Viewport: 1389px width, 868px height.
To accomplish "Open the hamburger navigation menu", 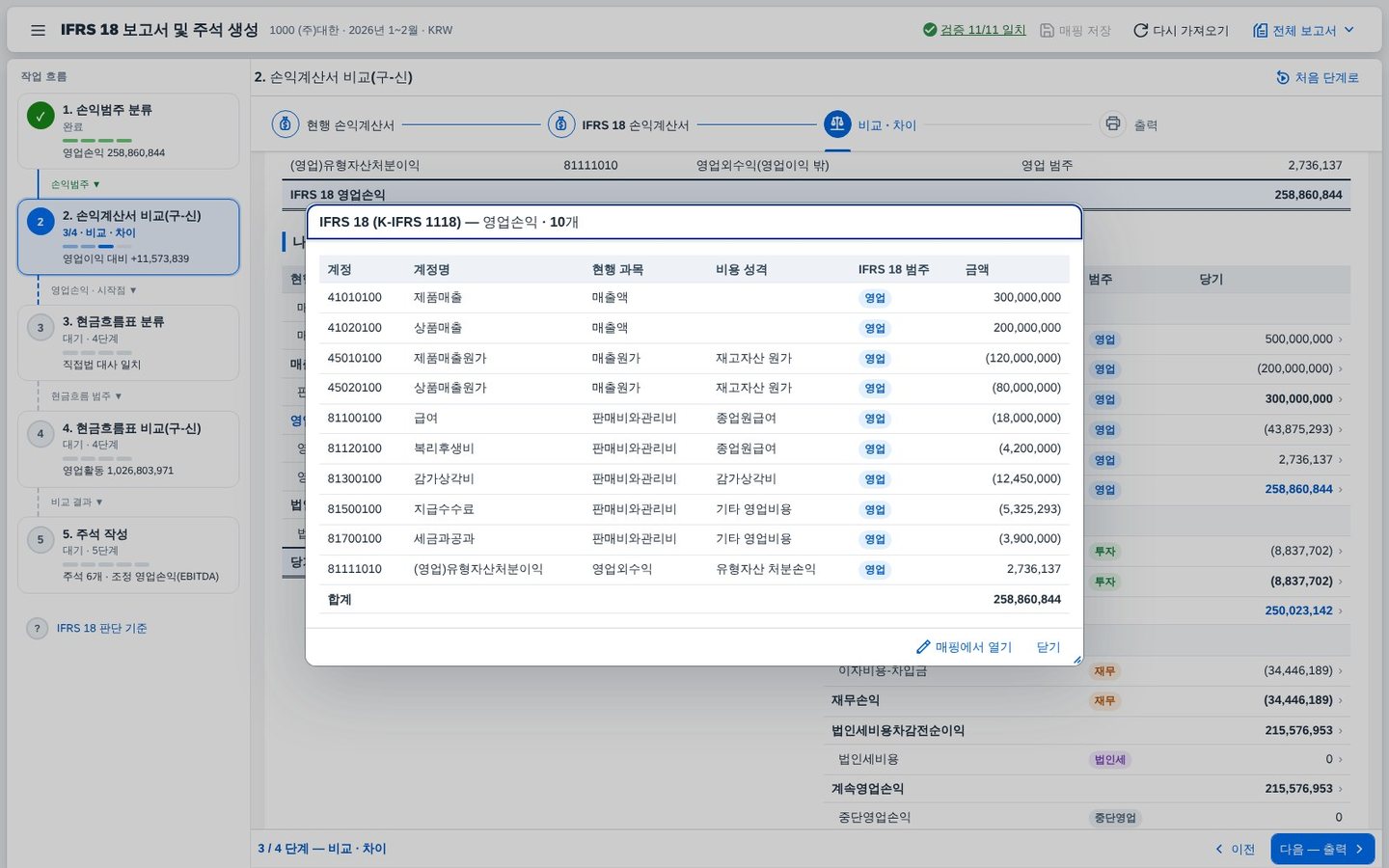I will pyautogui.click(x=38, y=30).
